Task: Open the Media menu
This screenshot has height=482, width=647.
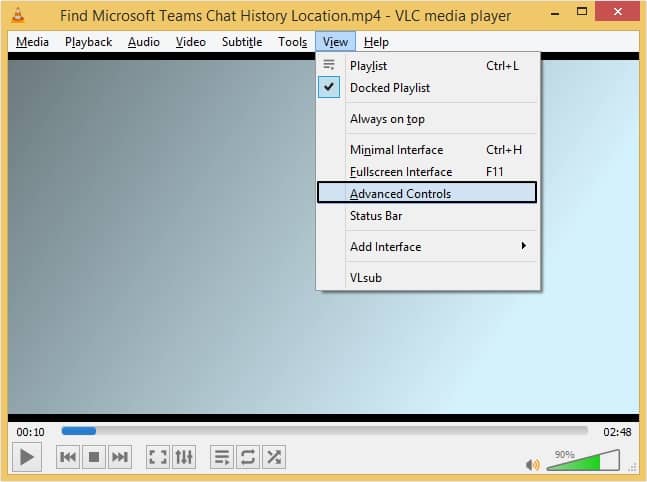Action: click(x=32, y=42)
